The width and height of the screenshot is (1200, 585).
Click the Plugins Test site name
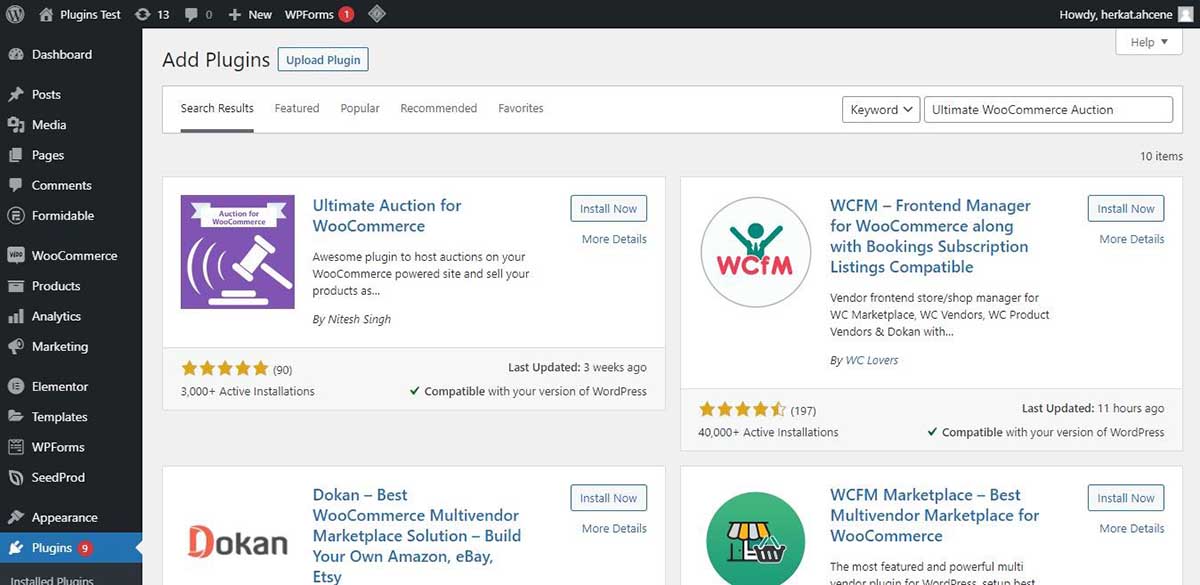90,15
